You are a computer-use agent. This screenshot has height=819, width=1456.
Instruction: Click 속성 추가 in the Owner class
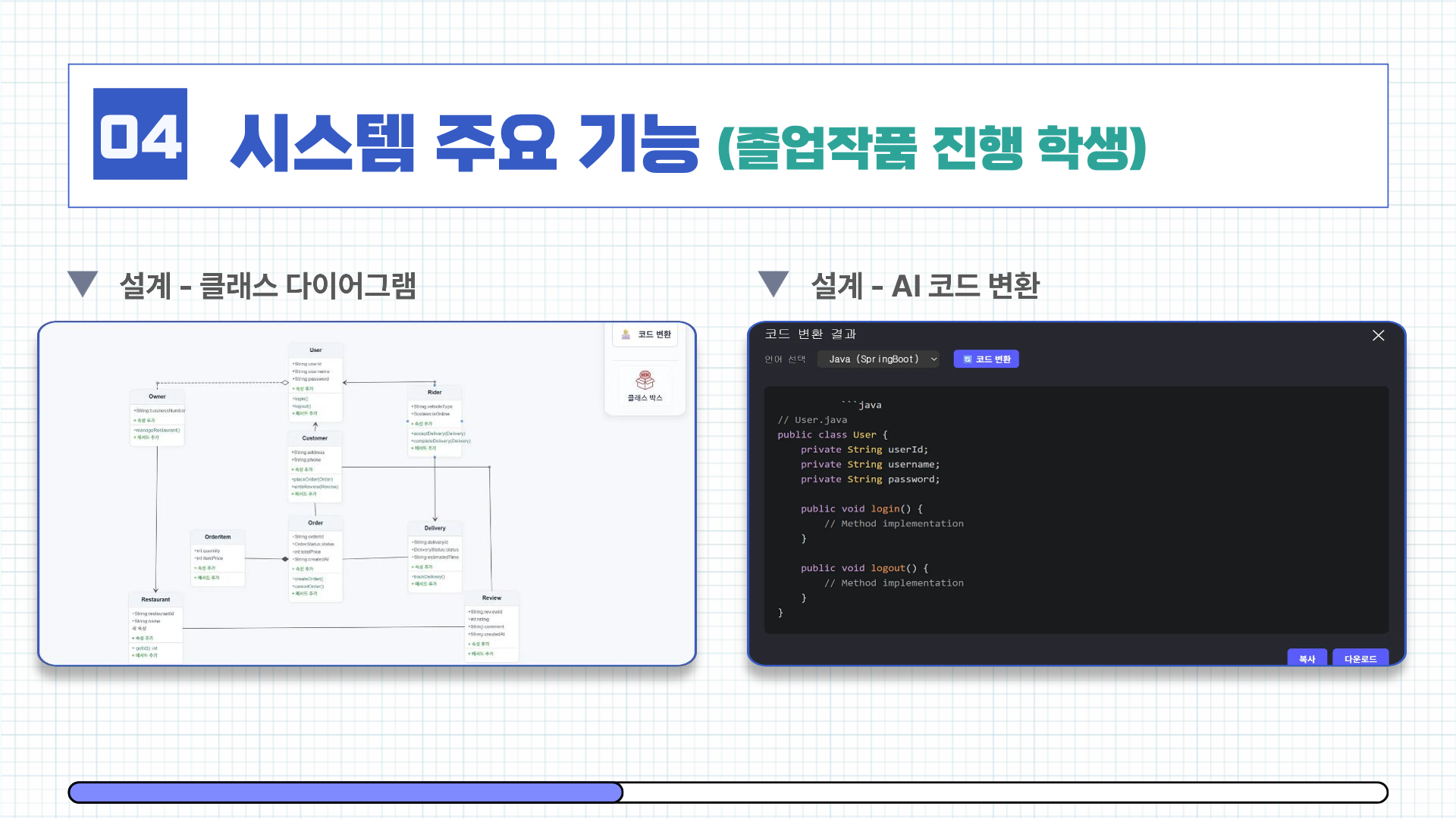tap(146, 420)
